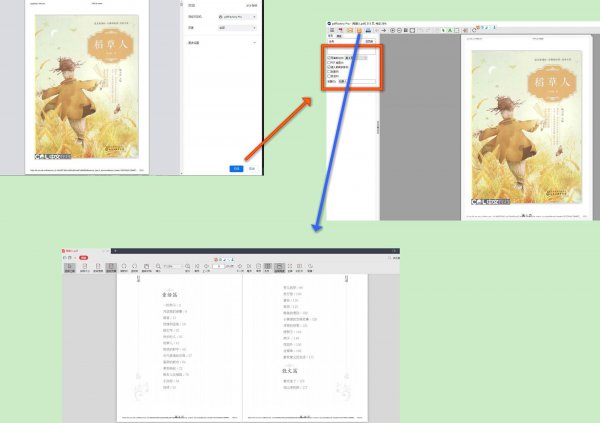The height and width of the screenshot is (423, 600).
Task: Click the page number field in reader toolbar
Action: (x=218, y=266)
